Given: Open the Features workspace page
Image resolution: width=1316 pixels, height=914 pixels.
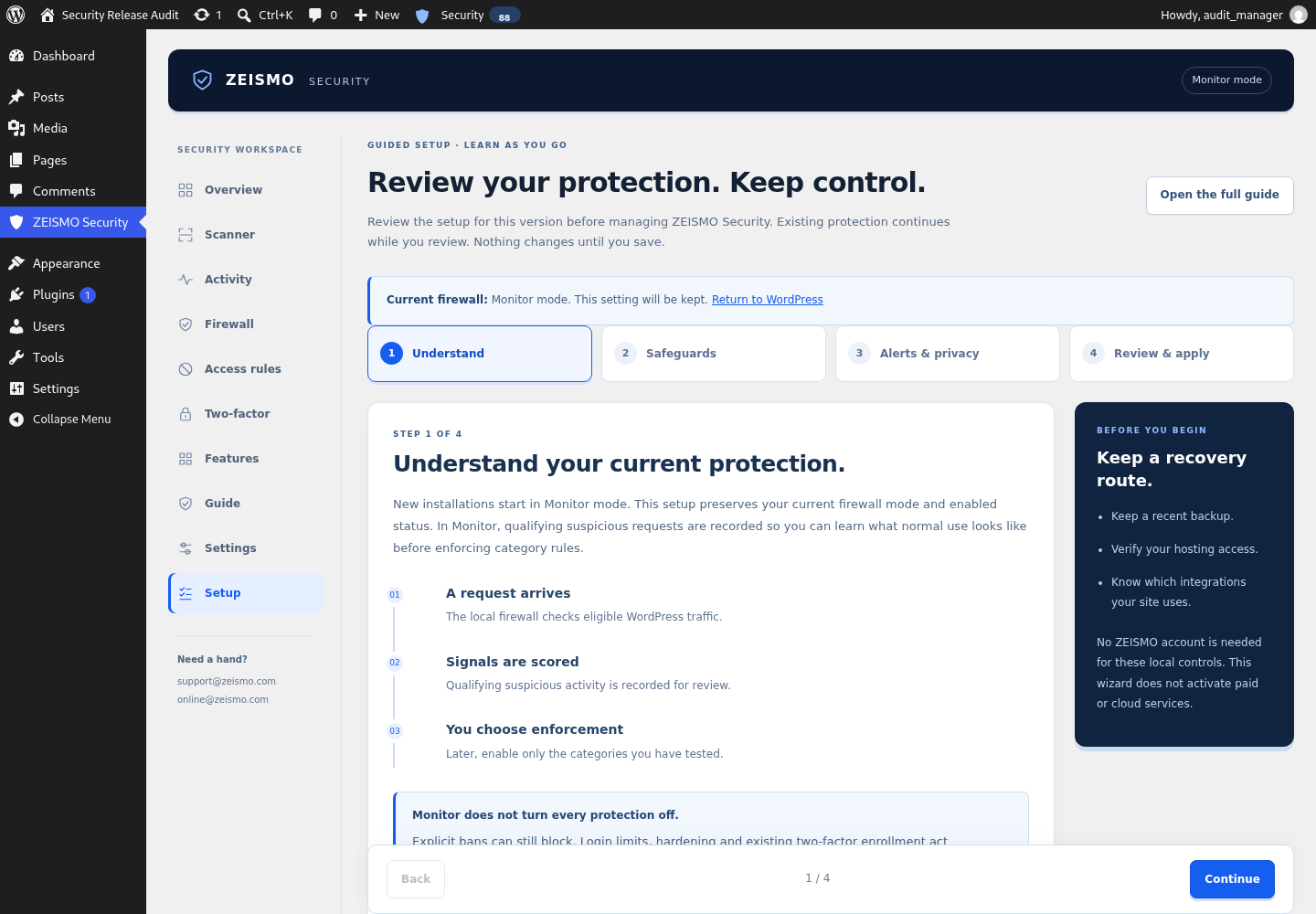Looking at the screenshot, I should coord(247,459).
